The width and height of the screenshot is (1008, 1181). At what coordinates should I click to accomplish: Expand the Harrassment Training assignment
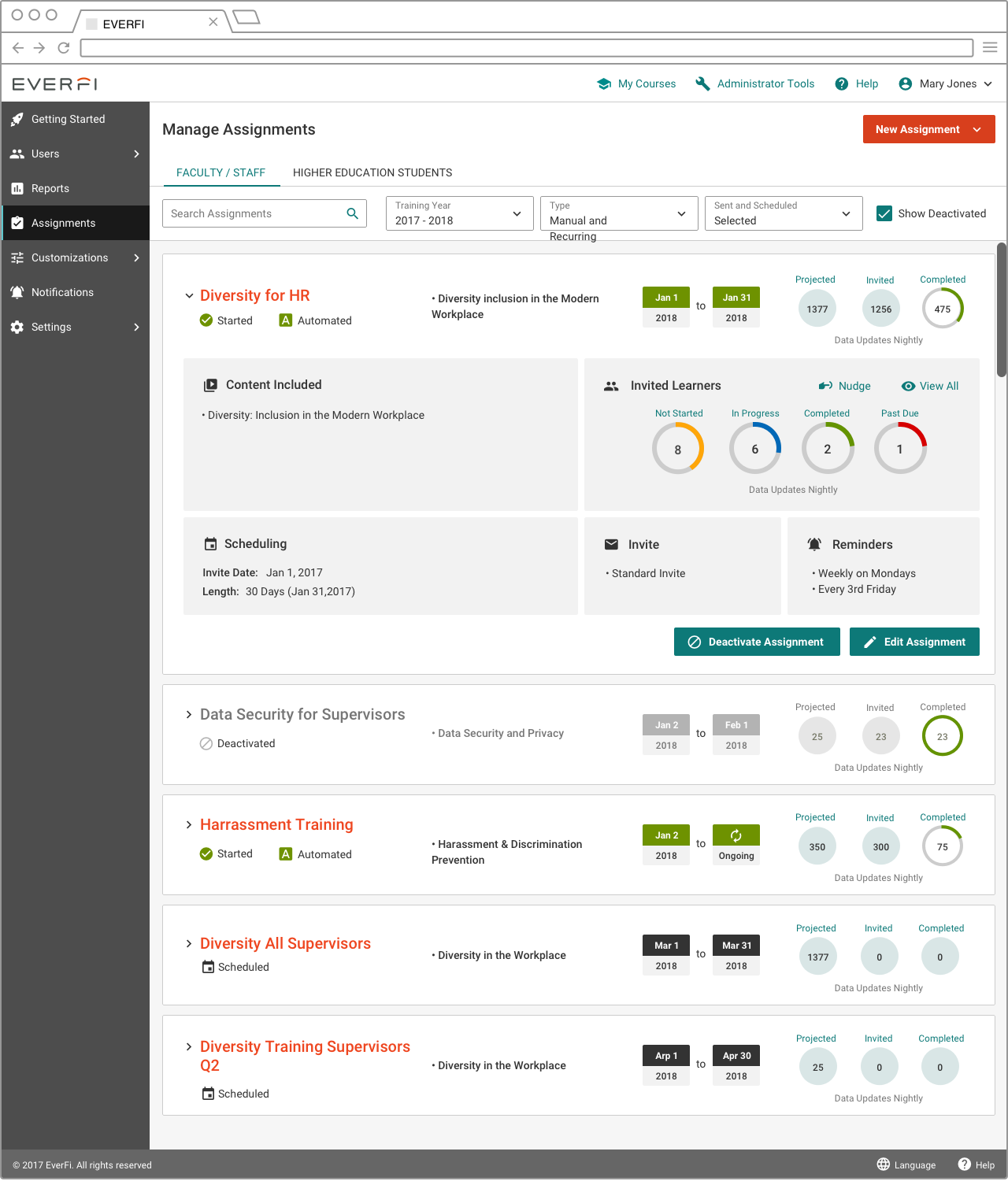coord(189,825)
